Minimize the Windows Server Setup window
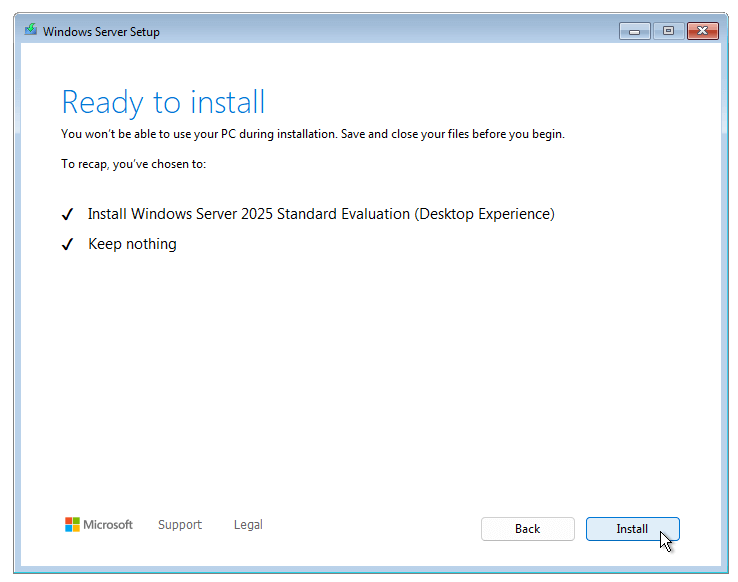Screen dimensions: 738x582 coord(634,32)
